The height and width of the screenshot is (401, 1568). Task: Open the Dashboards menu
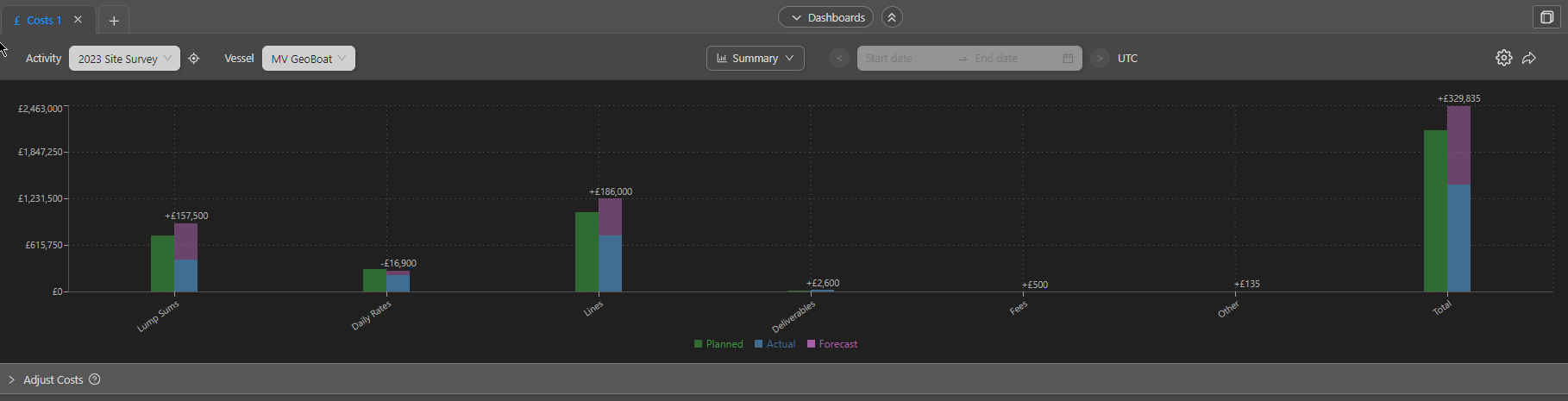[x=825, y=17]
